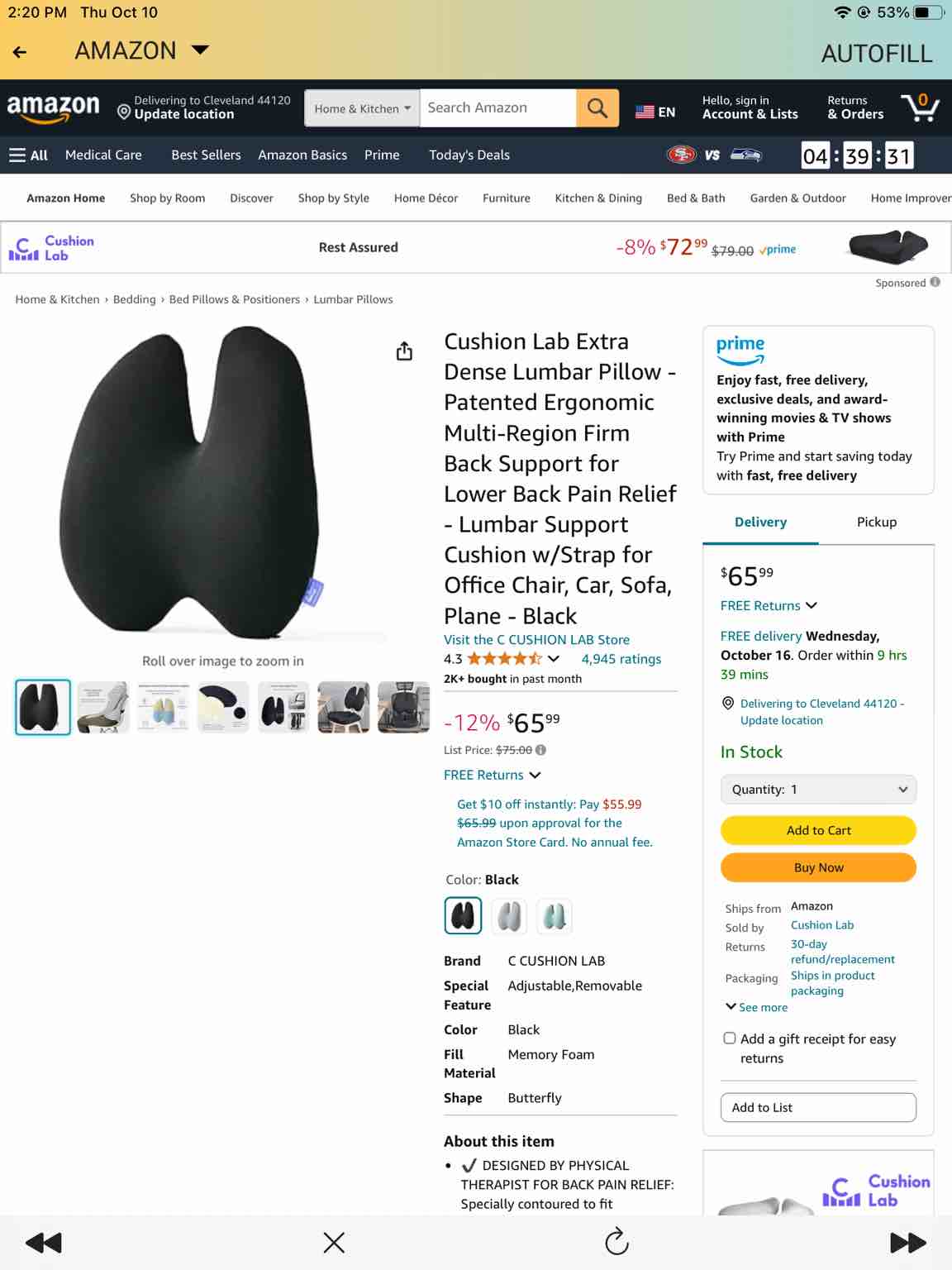Tap the orange search magnifier button
Image resolution: width=952 pixels, height=1270 pixels.
click(x=597, y=108)
